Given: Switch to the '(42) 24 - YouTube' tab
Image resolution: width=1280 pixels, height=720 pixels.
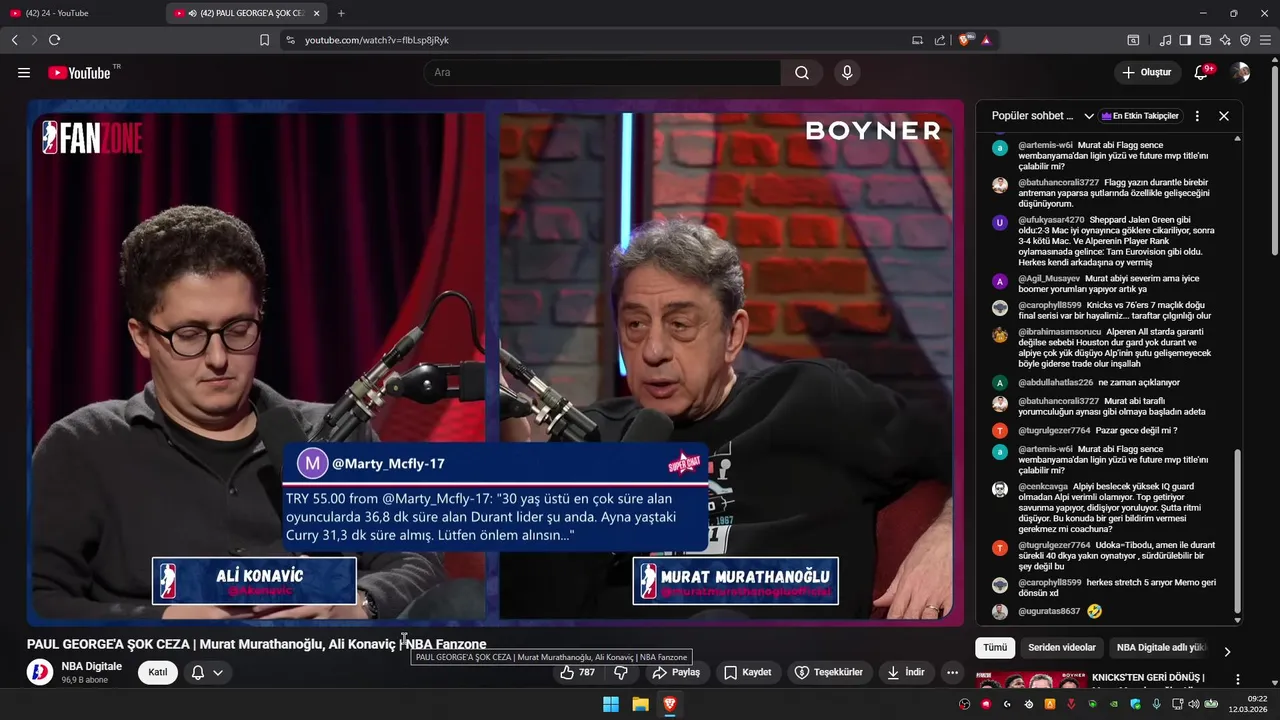Looking at the screenshot, I should [82, 13].
